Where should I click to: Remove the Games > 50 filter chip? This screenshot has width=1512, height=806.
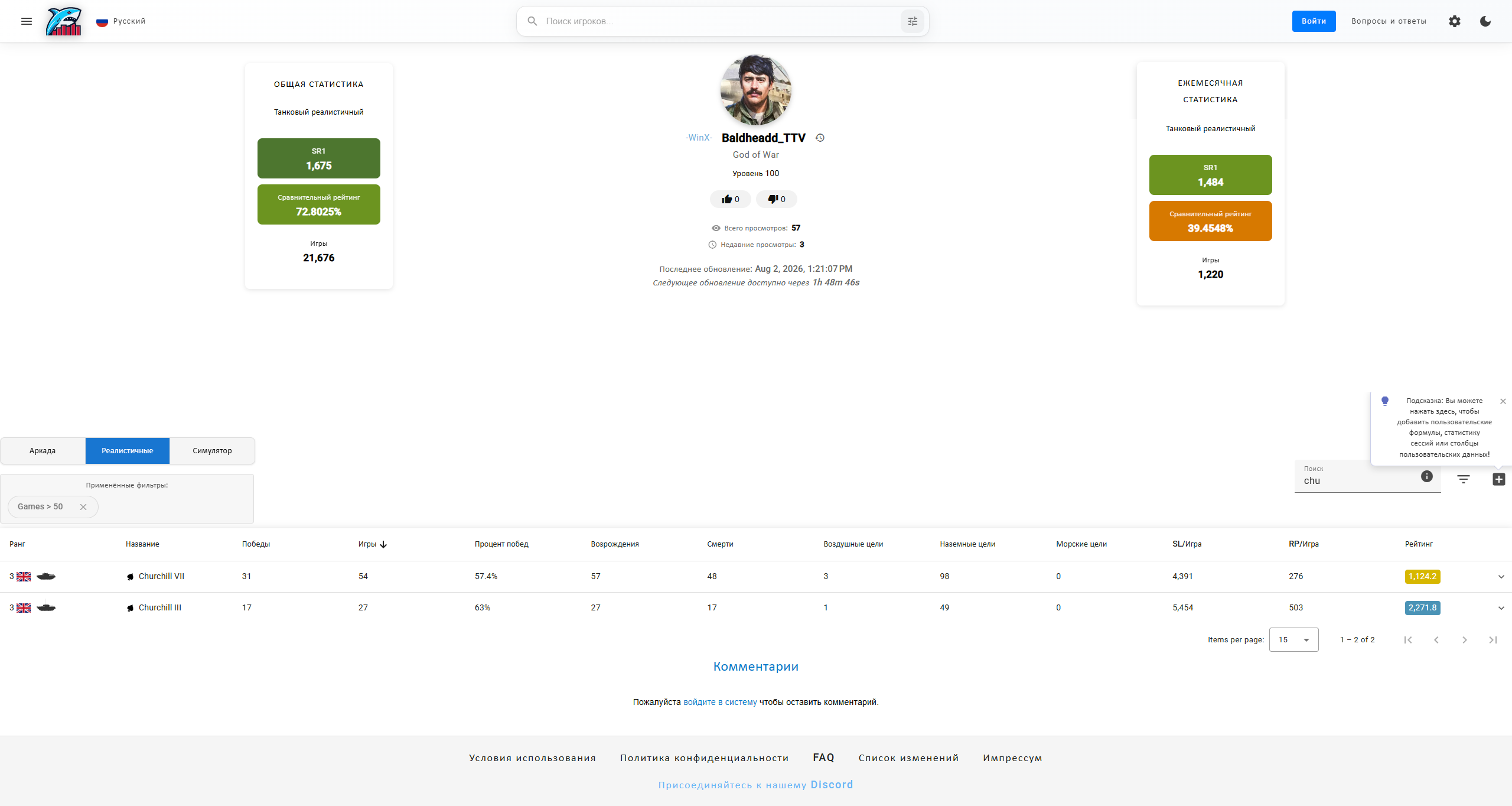(x=83, y=507)
